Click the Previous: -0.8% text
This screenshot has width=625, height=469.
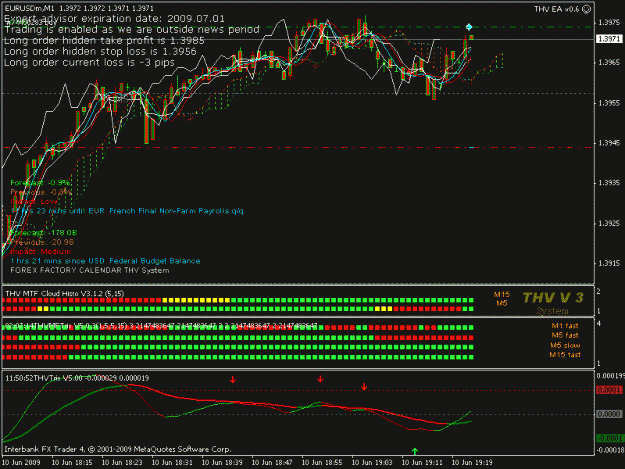click(x=41, y=192)
